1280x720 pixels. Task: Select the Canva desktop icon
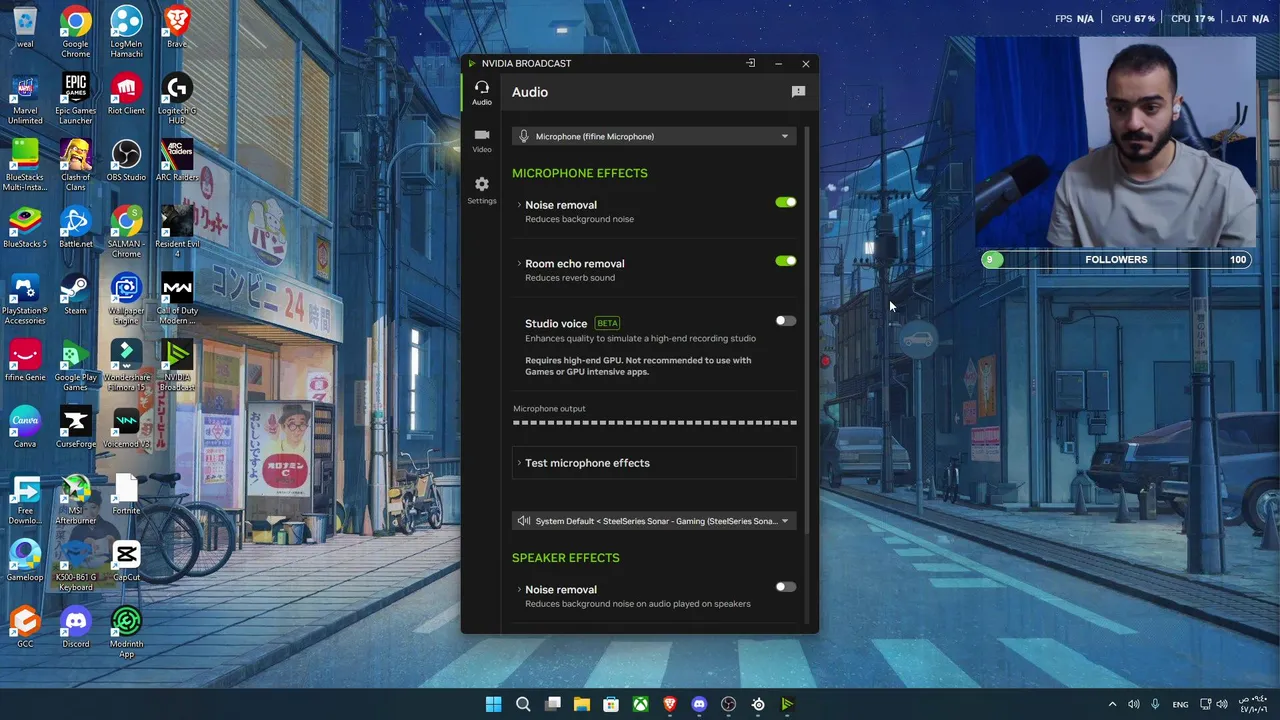(x=25, y=427)
